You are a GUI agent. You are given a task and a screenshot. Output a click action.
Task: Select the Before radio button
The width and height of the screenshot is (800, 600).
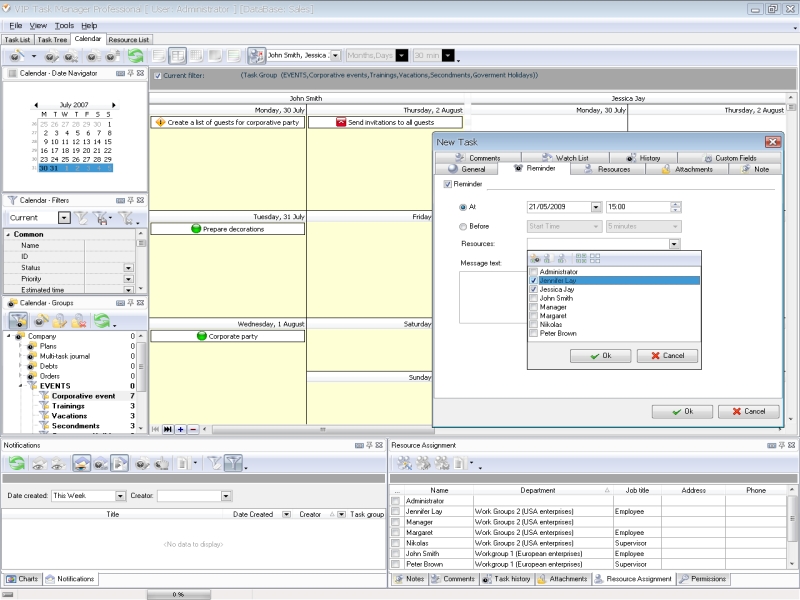tap(463, 227)
